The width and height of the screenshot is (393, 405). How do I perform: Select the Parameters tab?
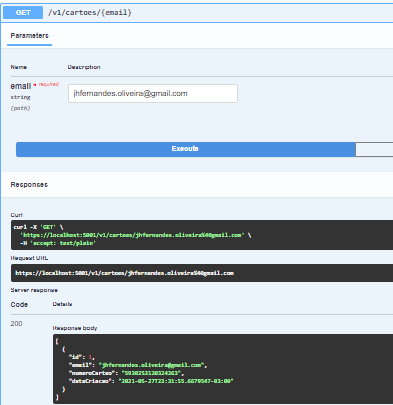(x=29, y=36)
